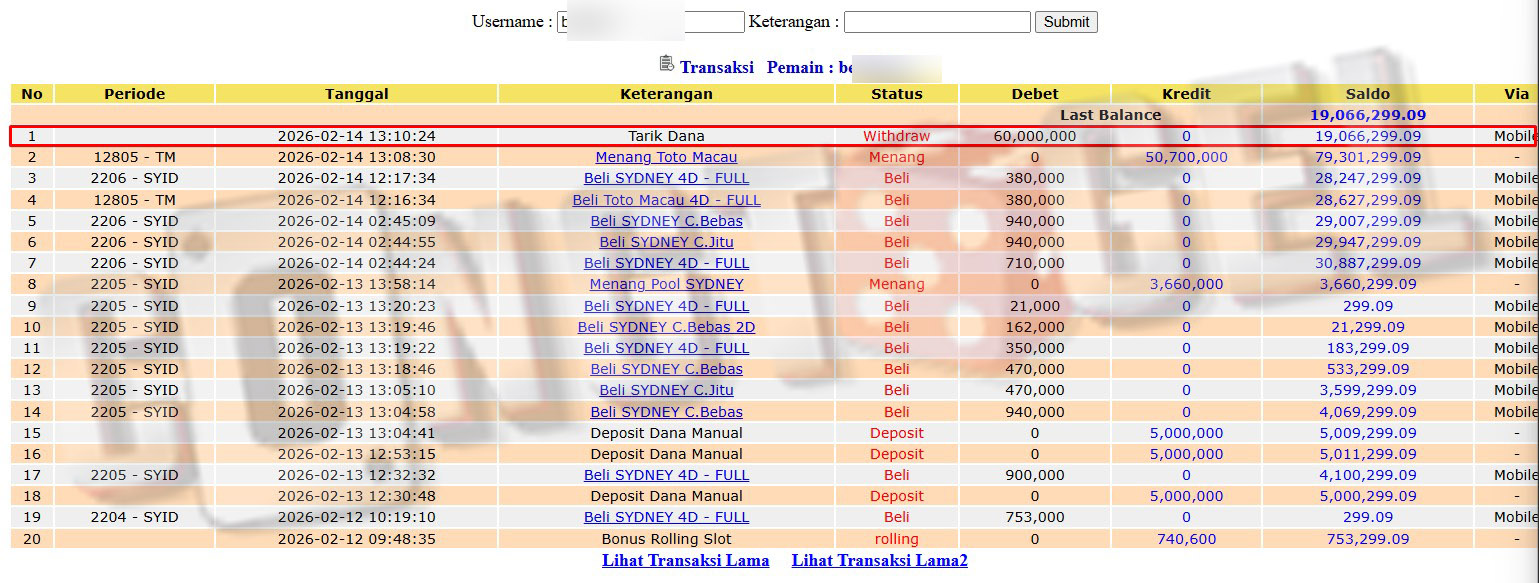Open the Menang Toto Macau link
The width and height of the screenshot is (1539, 583).
click(666, 157)
